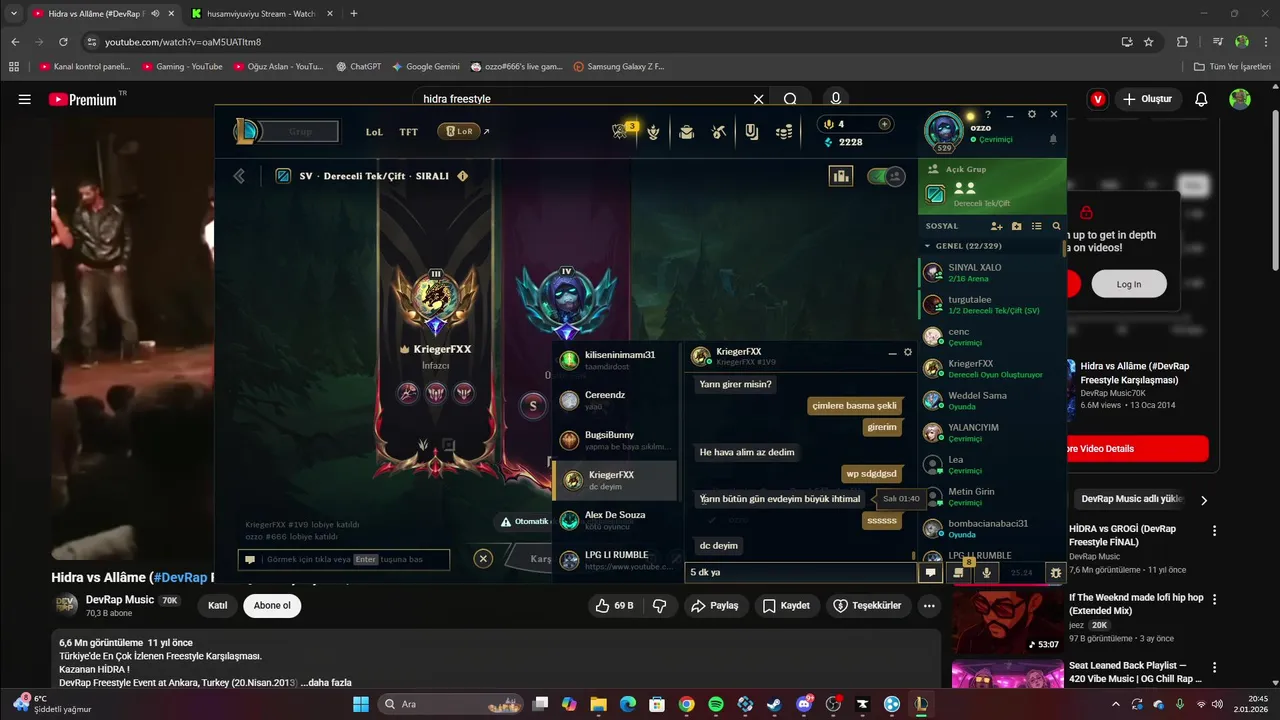Click the voice microphone icon
The image size is (1280, 720).
987,573
